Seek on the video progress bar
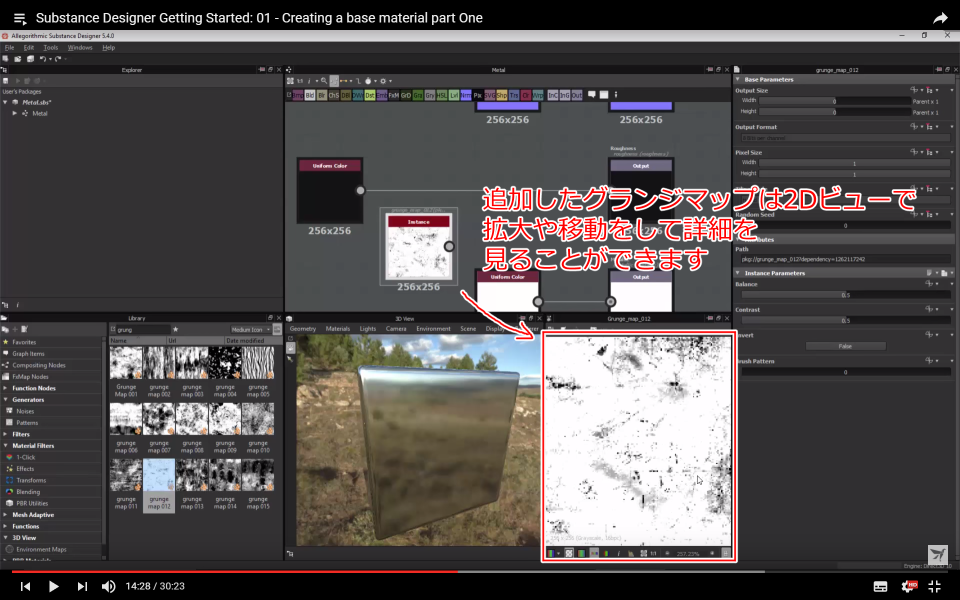This screenshot has width=960, height=600. (x=480, y=572)
